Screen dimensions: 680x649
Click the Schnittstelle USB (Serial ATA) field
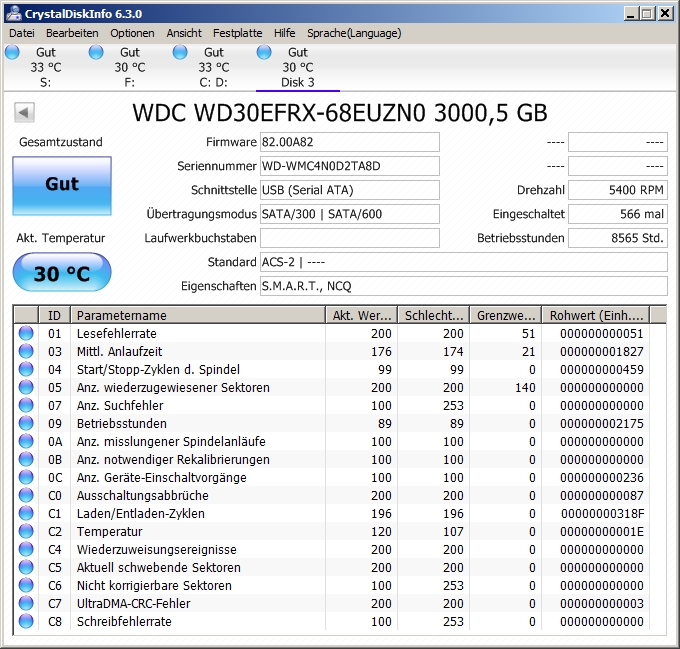tap(350, 190)
